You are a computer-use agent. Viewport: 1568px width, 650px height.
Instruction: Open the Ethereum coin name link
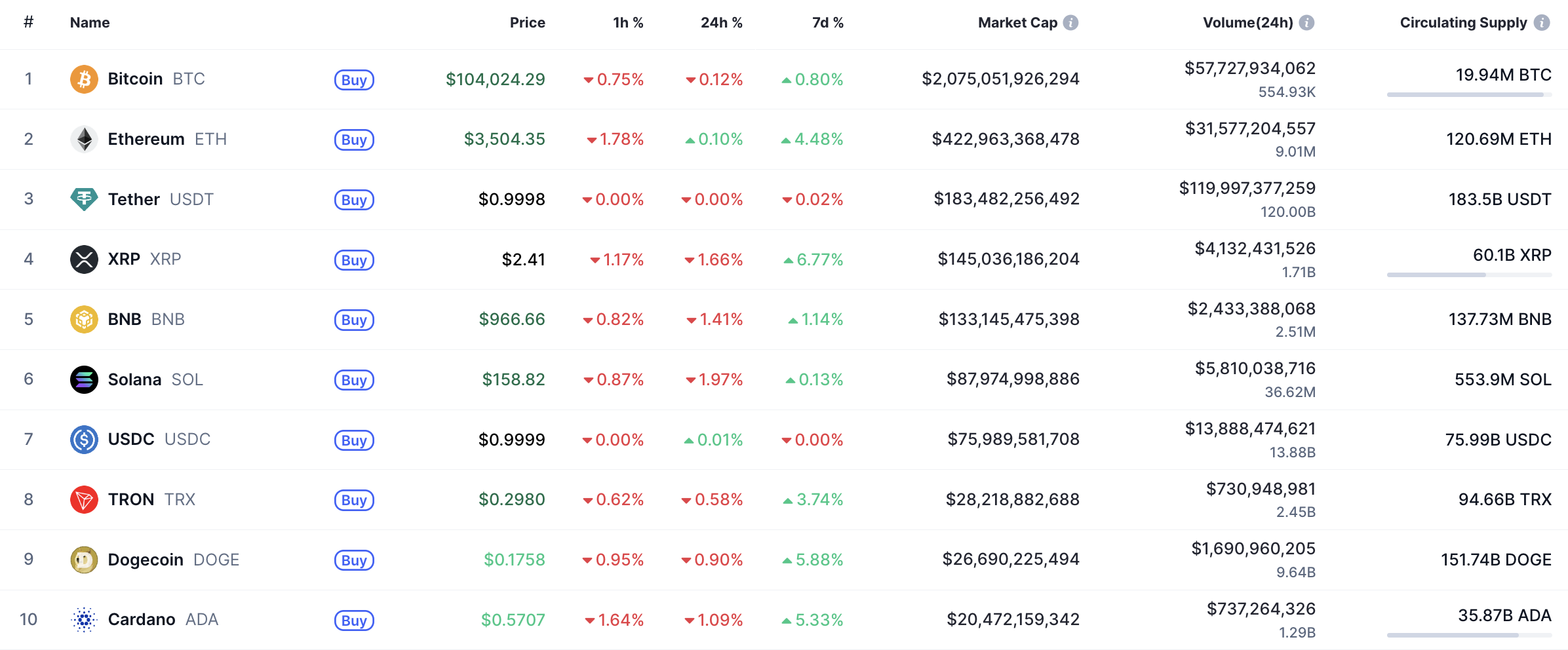pos(146,139)
